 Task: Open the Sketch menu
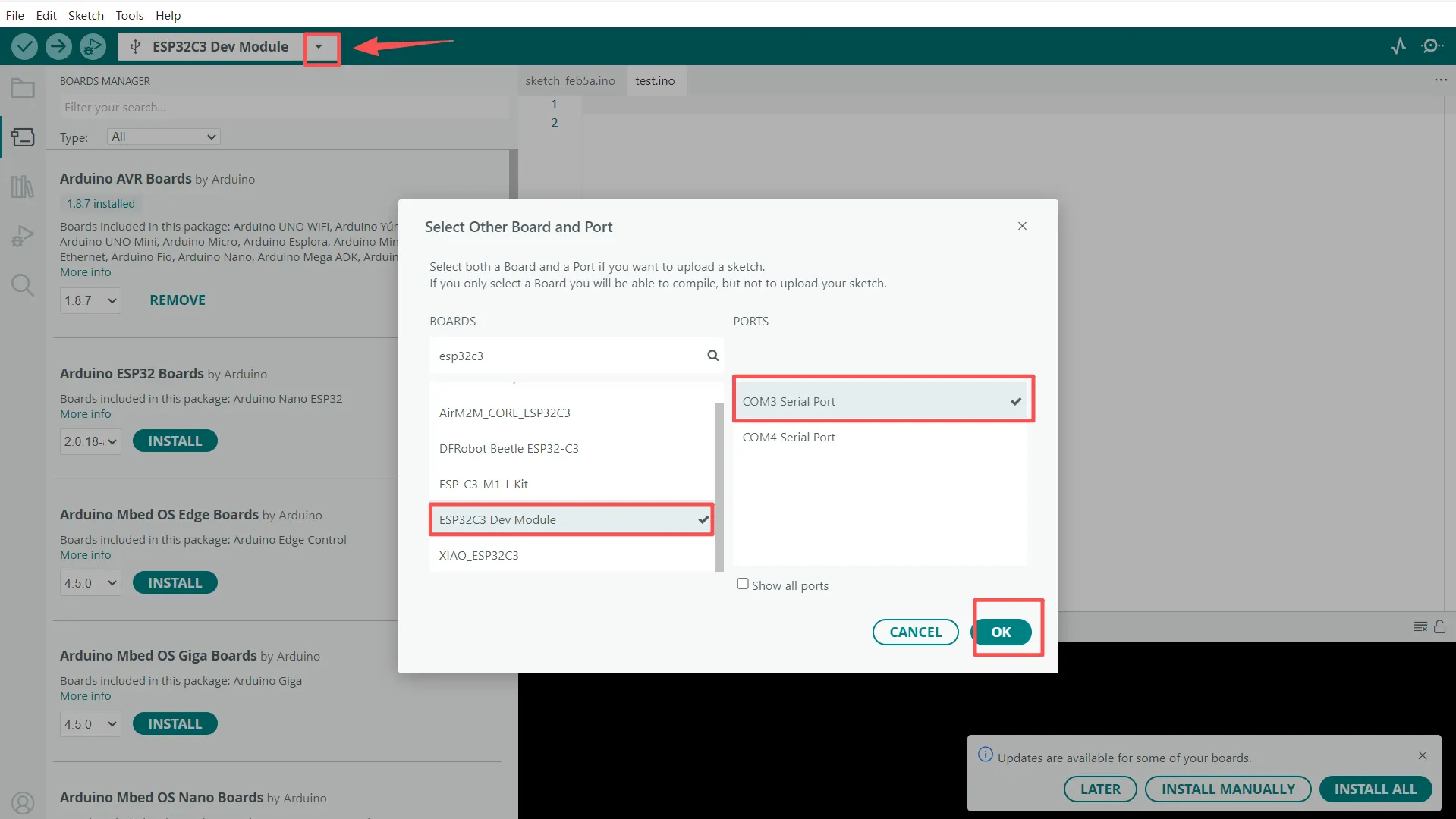click(86, 15)
